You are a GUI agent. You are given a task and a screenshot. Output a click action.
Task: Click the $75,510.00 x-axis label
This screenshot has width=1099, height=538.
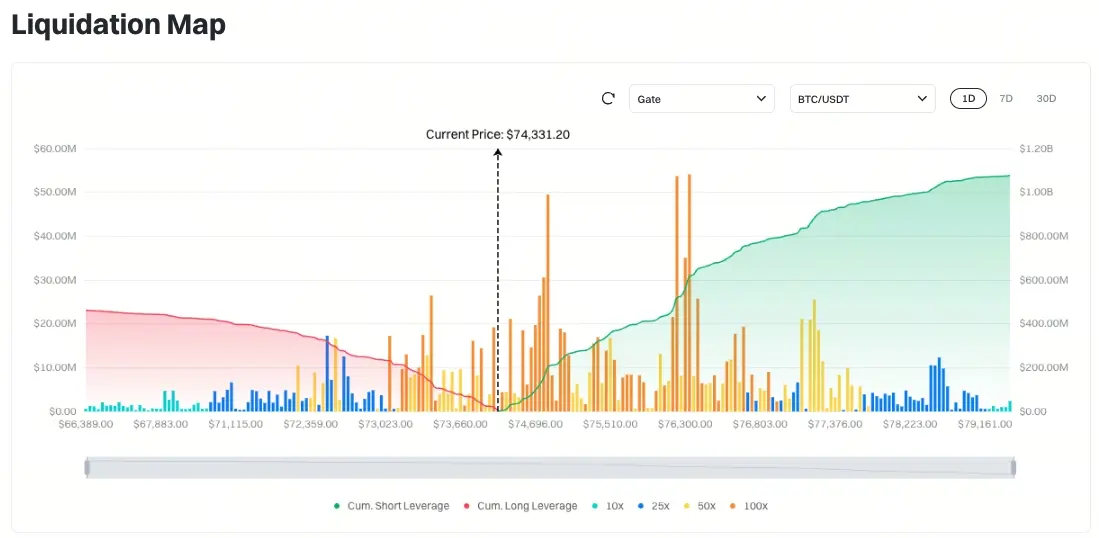[610, 425]
